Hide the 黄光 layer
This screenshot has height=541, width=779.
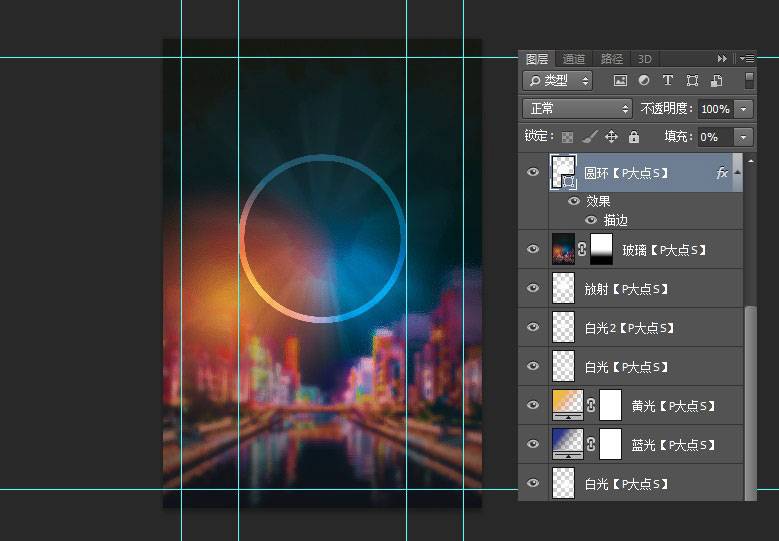533,405
